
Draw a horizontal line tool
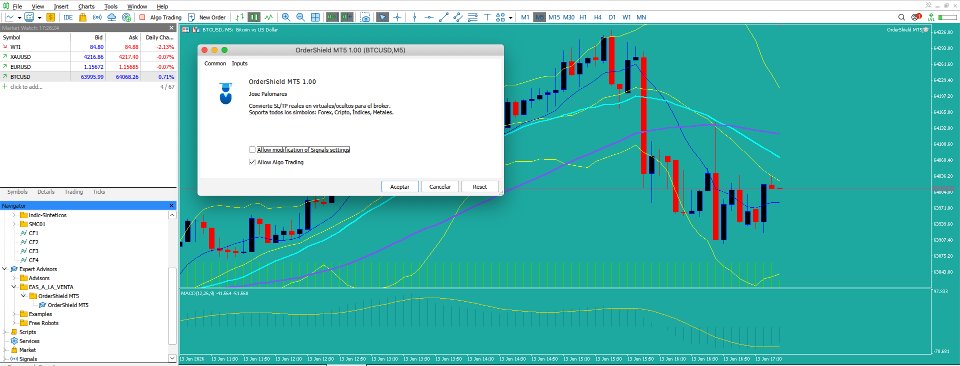tap(429, 17)
